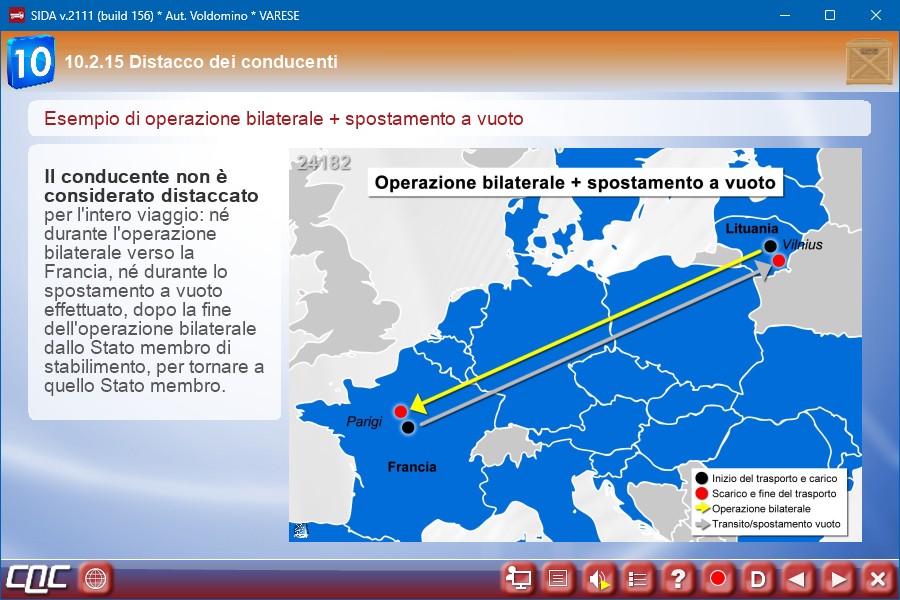Click the 'Esempio di operazione bilaterale' subtitle bar

point(449,119)
